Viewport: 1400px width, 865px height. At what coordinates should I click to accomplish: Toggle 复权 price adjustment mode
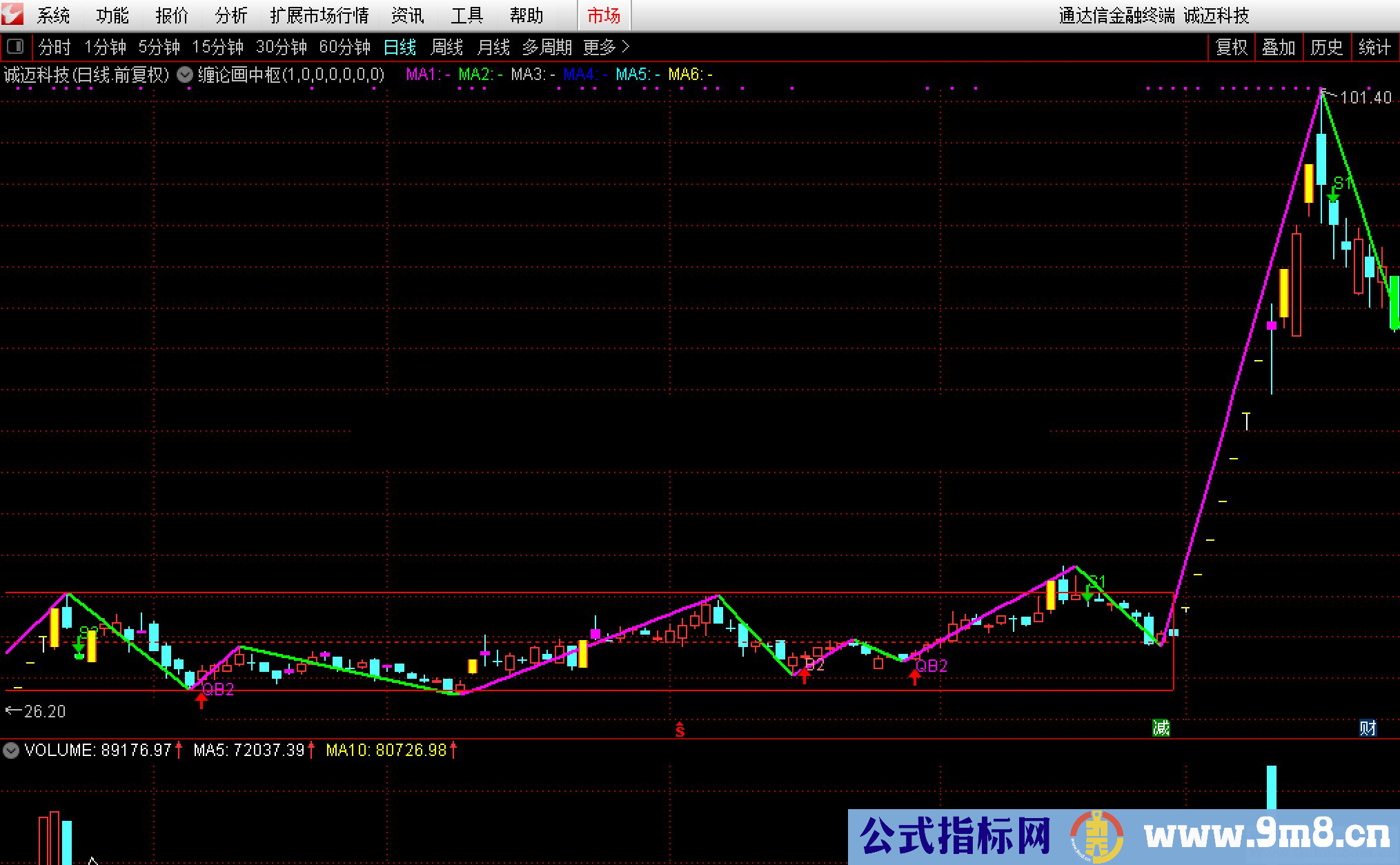[x=1231, y=48]
